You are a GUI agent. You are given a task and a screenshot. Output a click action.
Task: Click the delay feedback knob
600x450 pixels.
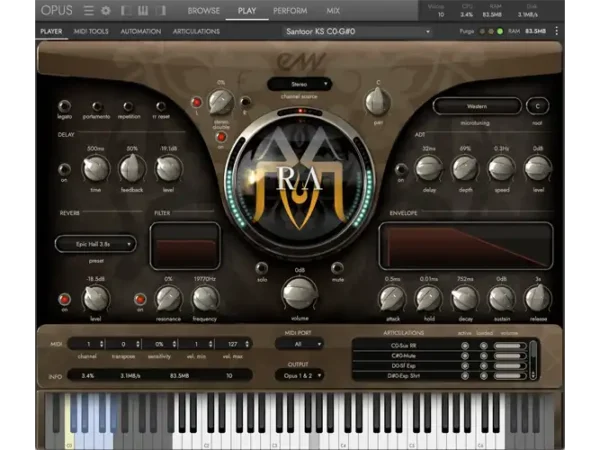[132, 169]
